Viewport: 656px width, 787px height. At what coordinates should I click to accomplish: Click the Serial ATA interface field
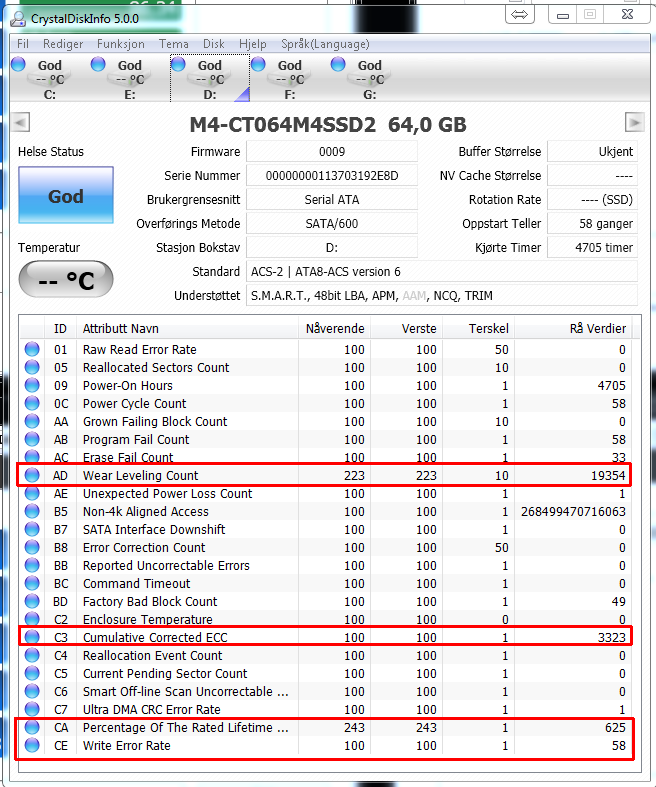(x=332, y=200)
